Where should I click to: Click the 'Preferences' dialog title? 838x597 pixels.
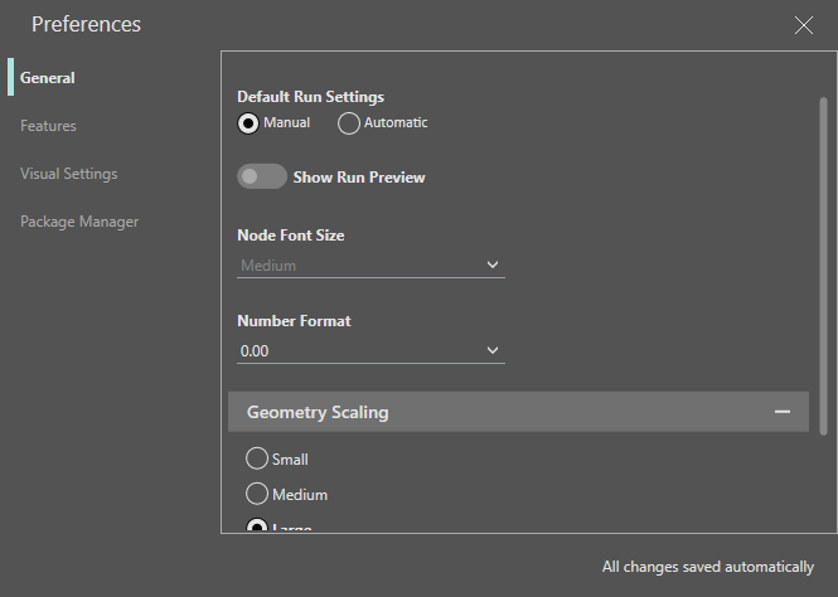click(86, 25)
